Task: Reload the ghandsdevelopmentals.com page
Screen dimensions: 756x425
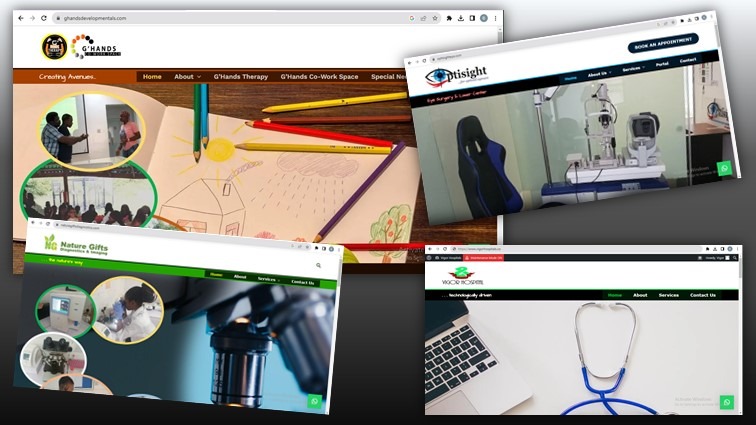Action: click(x=44, y=18)
